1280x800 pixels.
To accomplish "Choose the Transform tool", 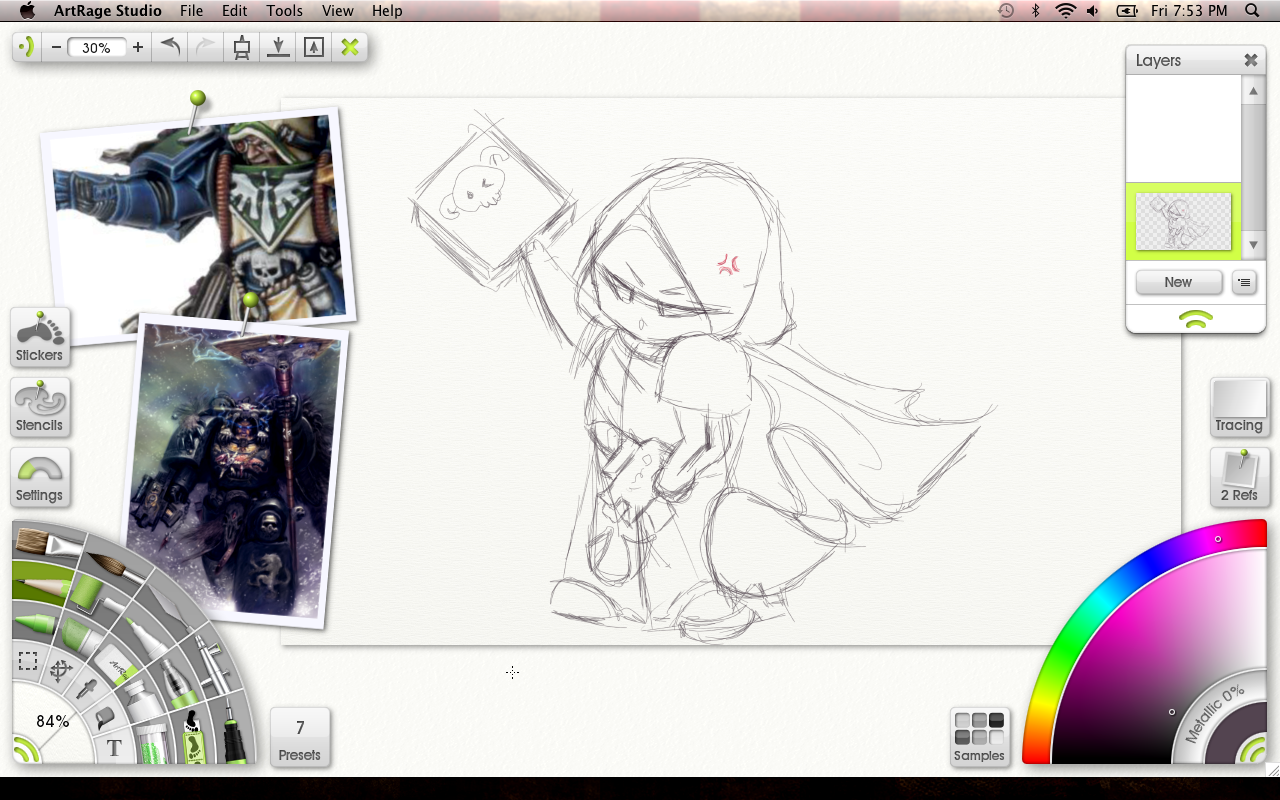I will coord(61,671).
